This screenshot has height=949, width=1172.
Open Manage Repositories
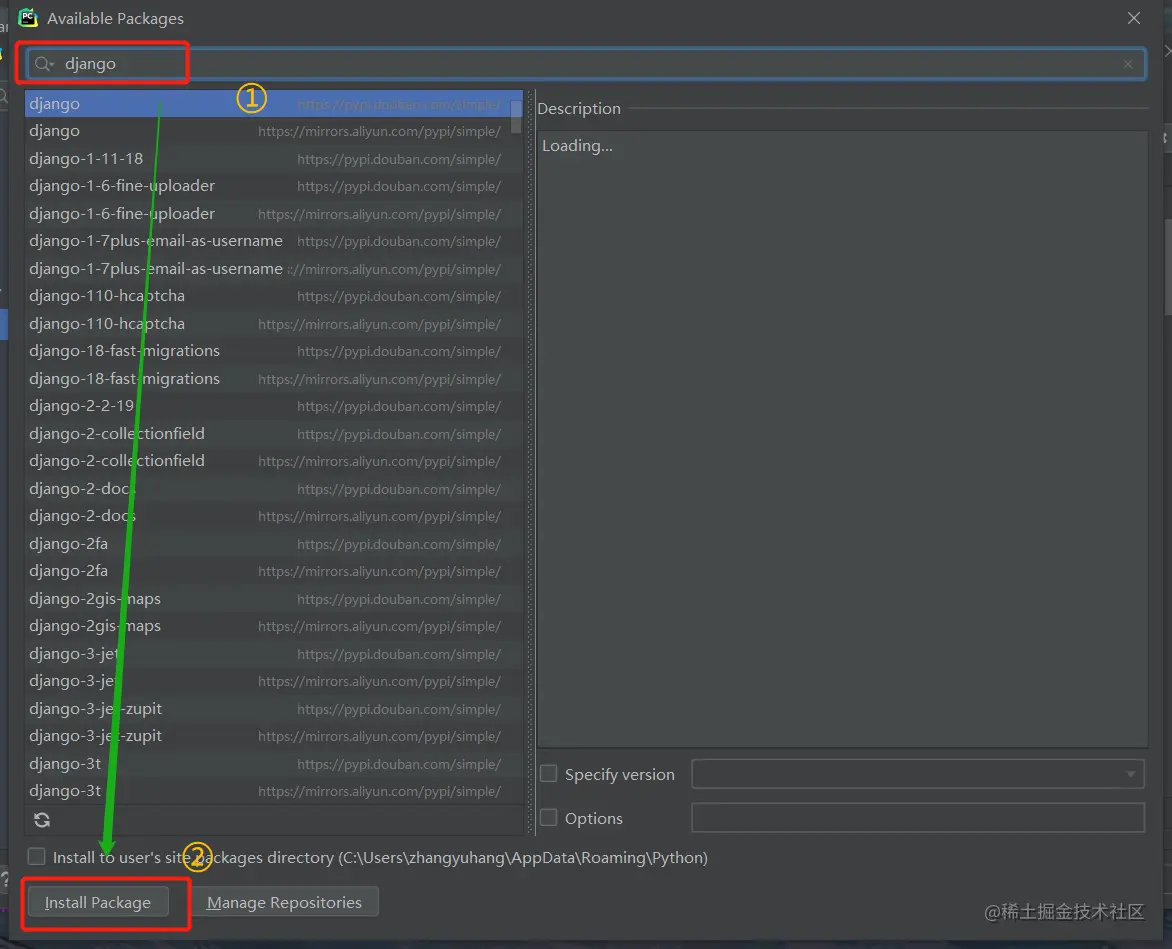[284, 903]
